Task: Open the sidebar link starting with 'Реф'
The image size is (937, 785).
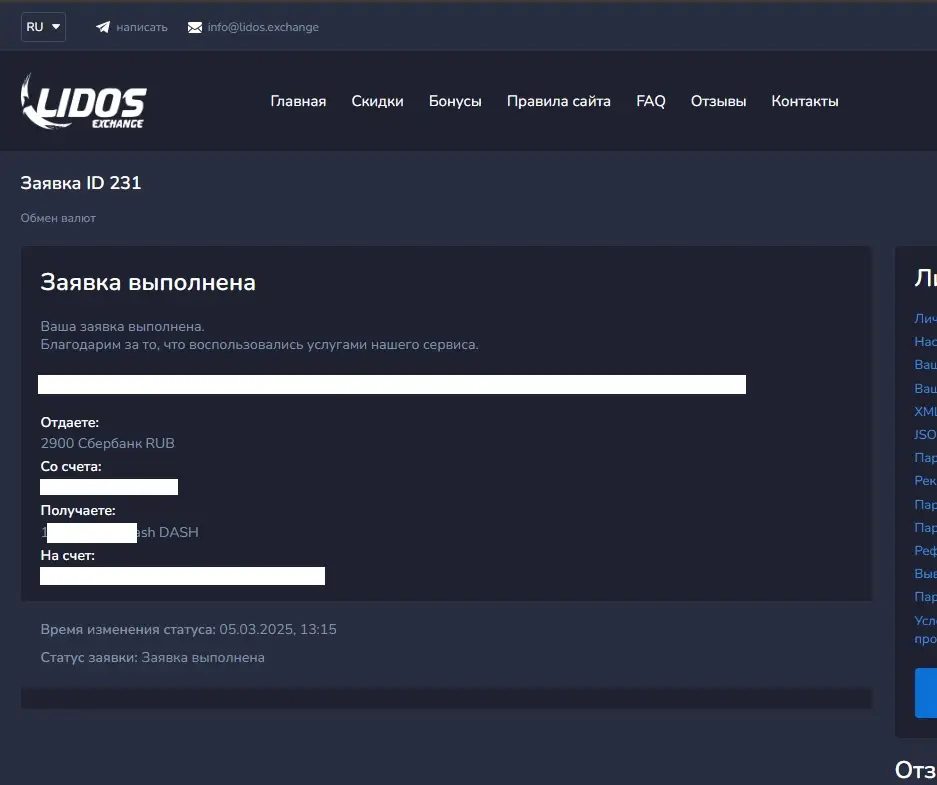Action: (x=926, y=550)
